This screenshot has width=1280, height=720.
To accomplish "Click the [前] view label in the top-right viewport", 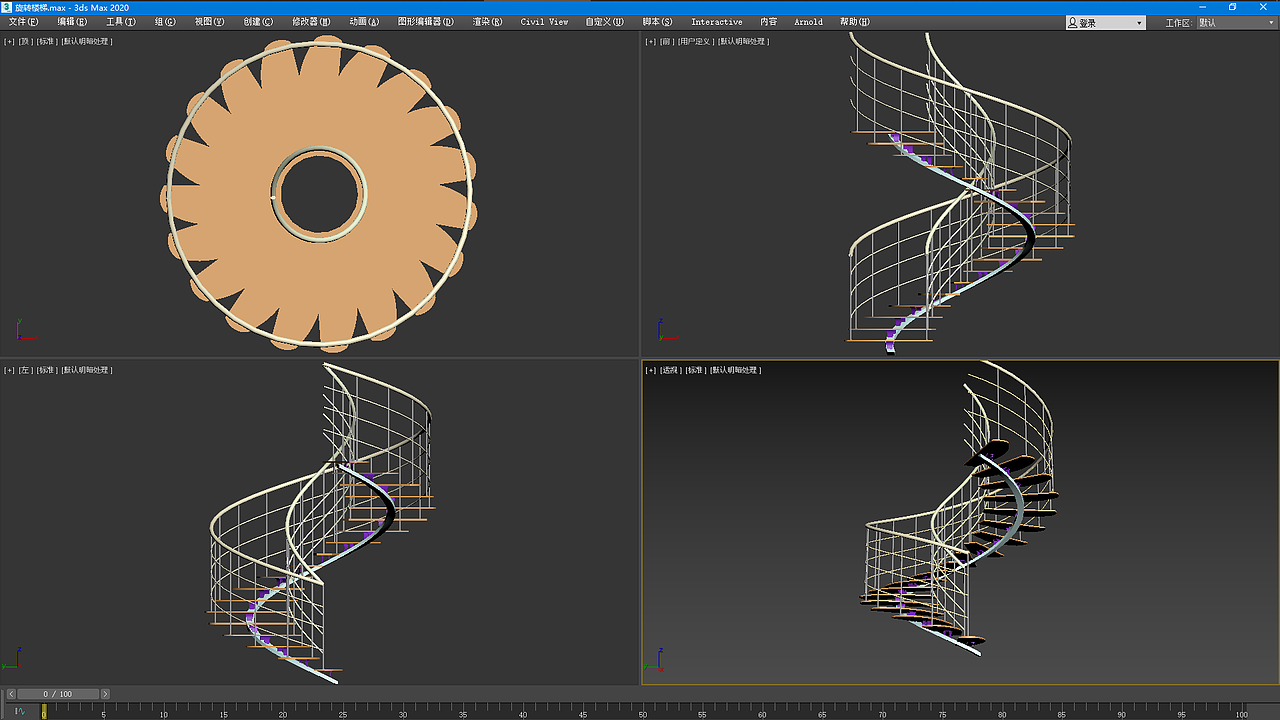I will 667,41.
